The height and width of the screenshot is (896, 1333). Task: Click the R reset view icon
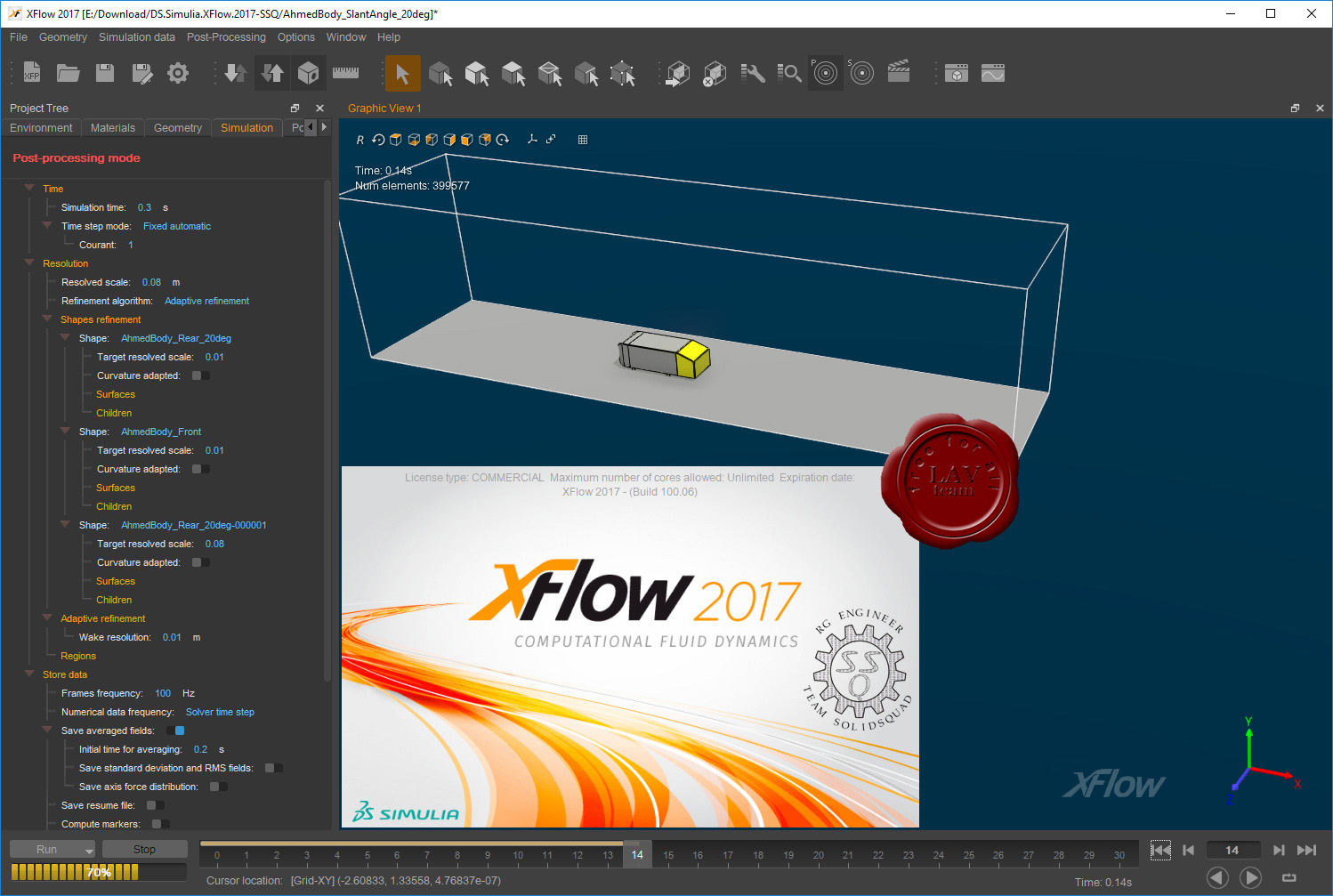[x=360, y=140]
